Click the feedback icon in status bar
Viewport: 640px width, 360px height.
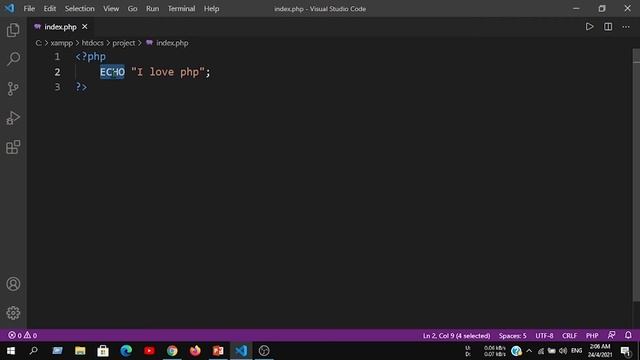[x=611, y=335]
